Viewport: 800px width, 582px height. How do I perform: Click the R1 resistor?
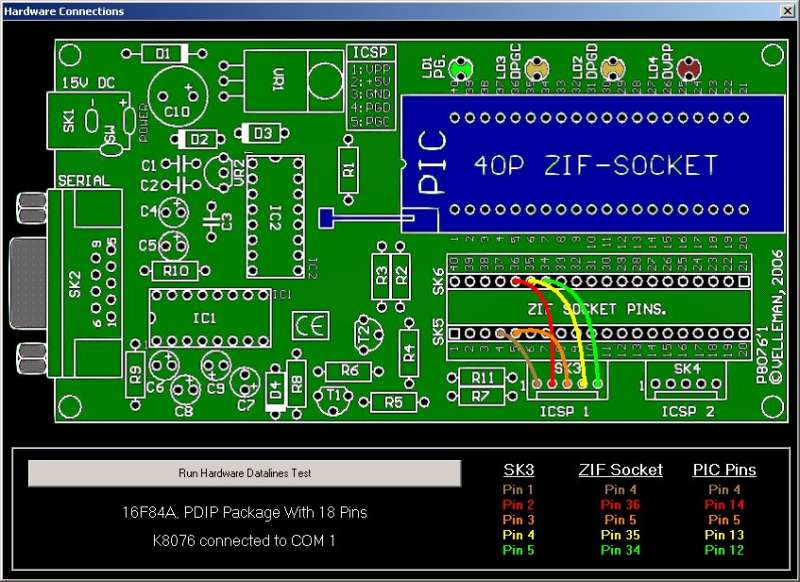pyautogui.click(x=348, y=169)
